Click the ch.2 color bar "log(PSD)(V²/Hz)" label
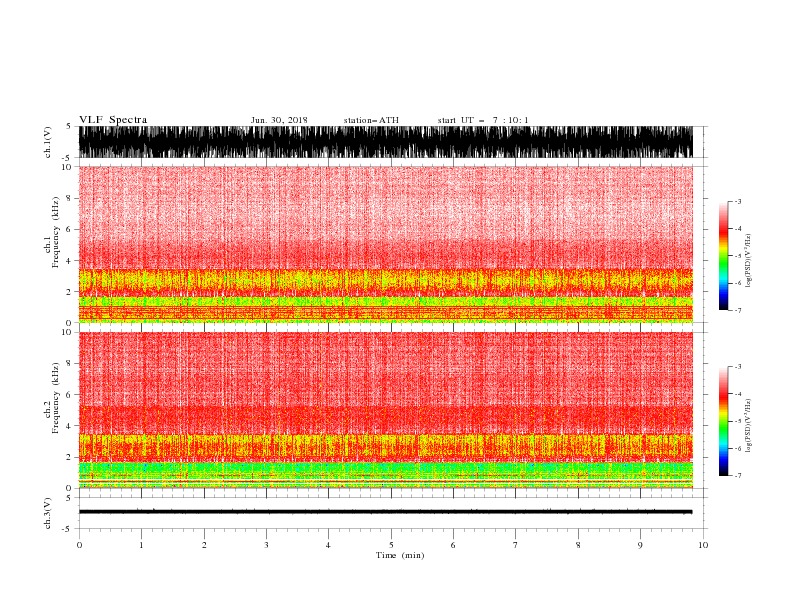The width and height of the screenshot is (792, 612). click(x=749, y=426)
